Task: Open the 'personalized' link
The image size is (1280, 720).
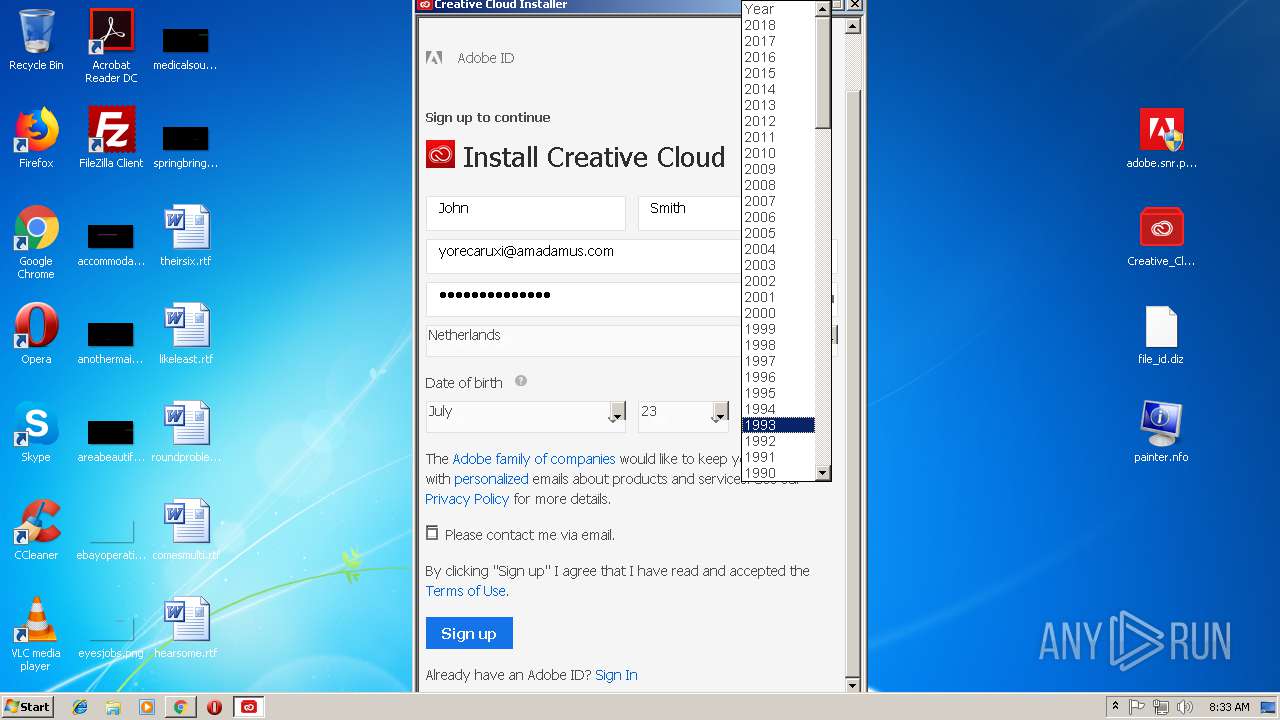Action: click(491, 479)
